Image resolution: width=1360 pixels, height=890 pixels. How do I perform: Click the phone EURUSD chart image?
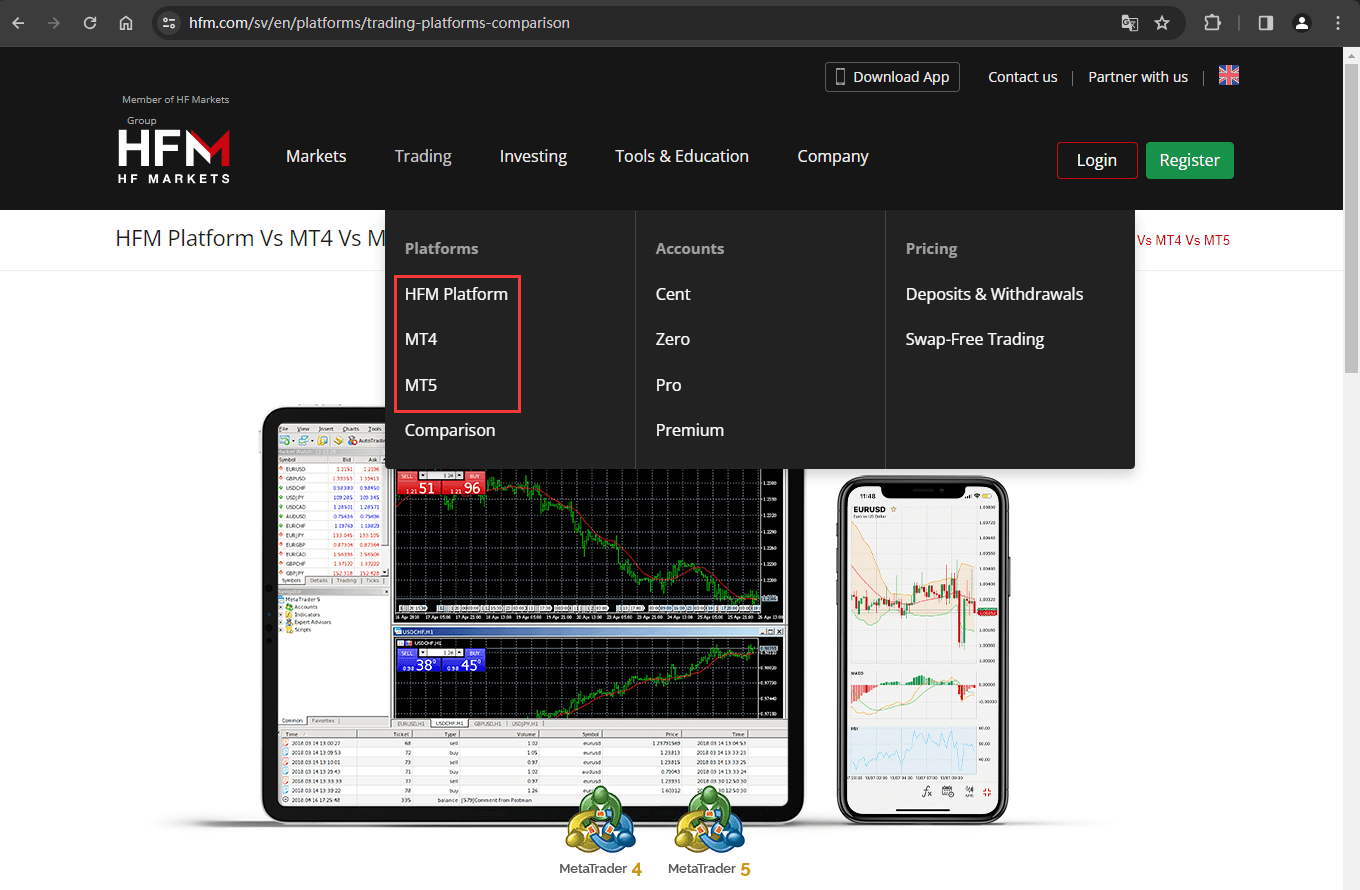pos(922,649)
